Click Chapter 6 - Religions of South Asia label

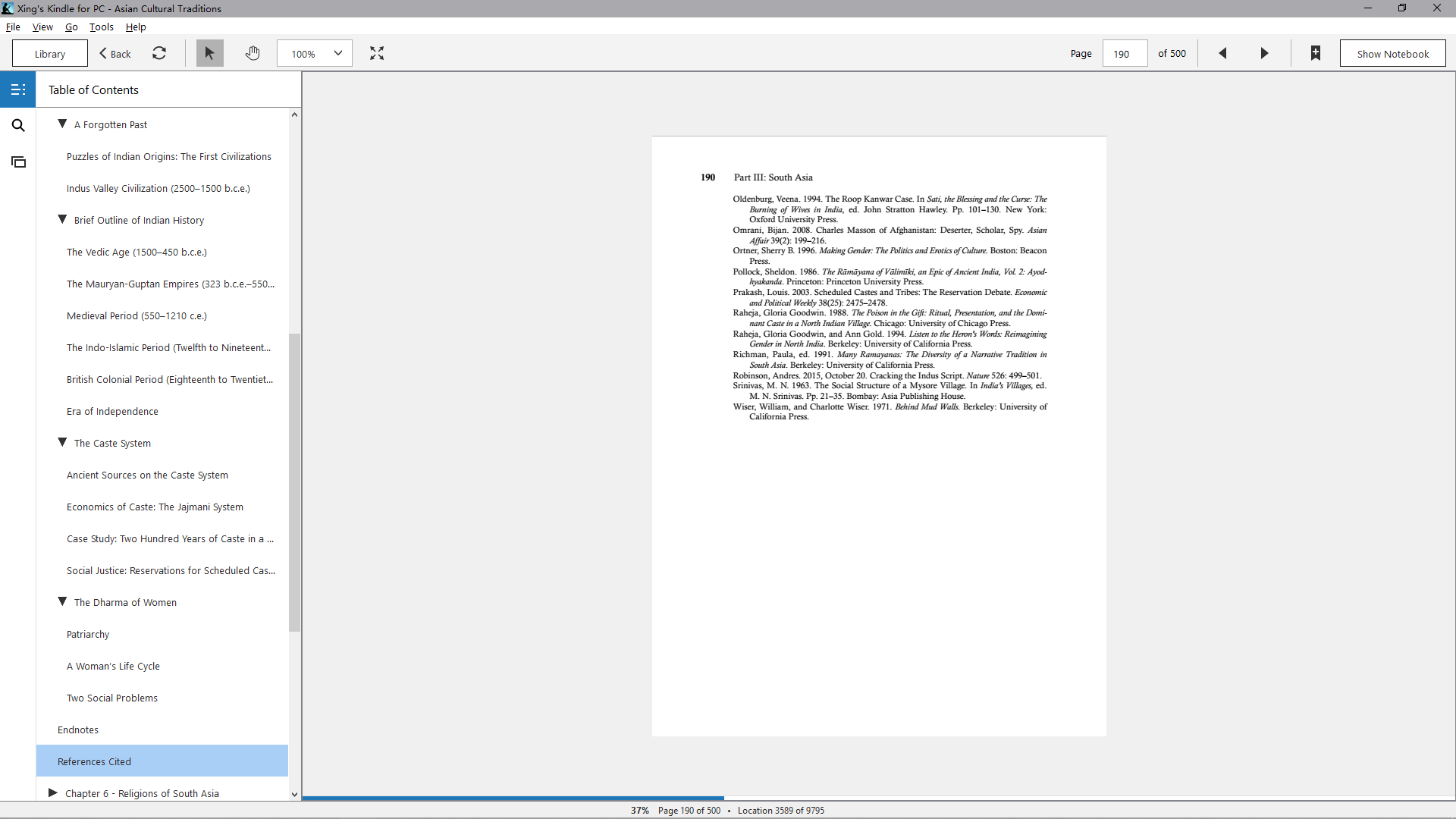click(142, 793)
